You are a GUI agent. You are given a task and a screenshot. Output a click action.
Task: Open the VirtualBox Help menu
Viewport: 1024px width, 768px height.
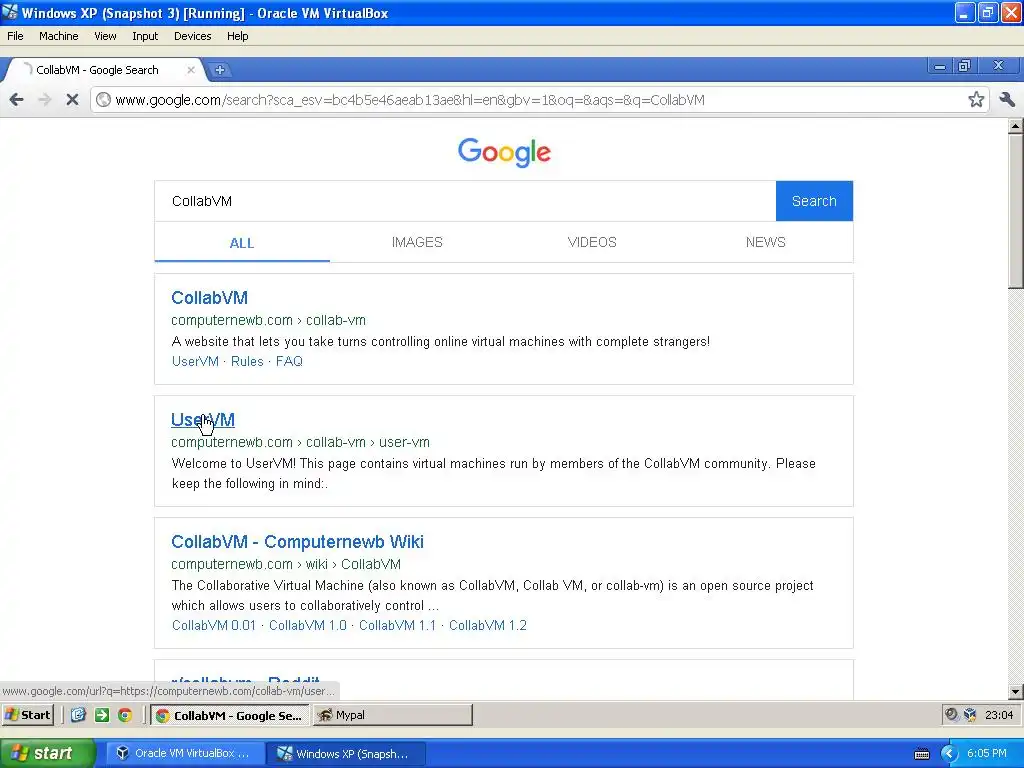(x=238, y=36)
